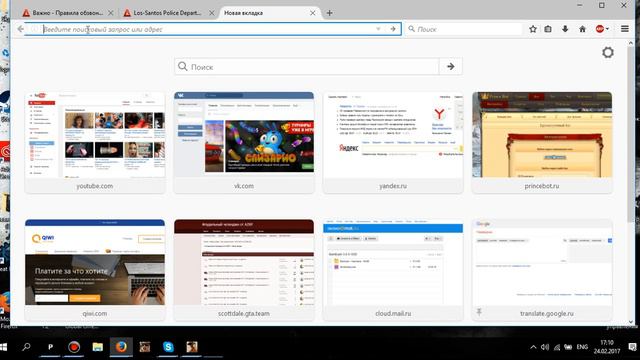This screenshot has width=640, height=360.
Task: Bookmark this page with the star icon
Action: coord(533,29)
